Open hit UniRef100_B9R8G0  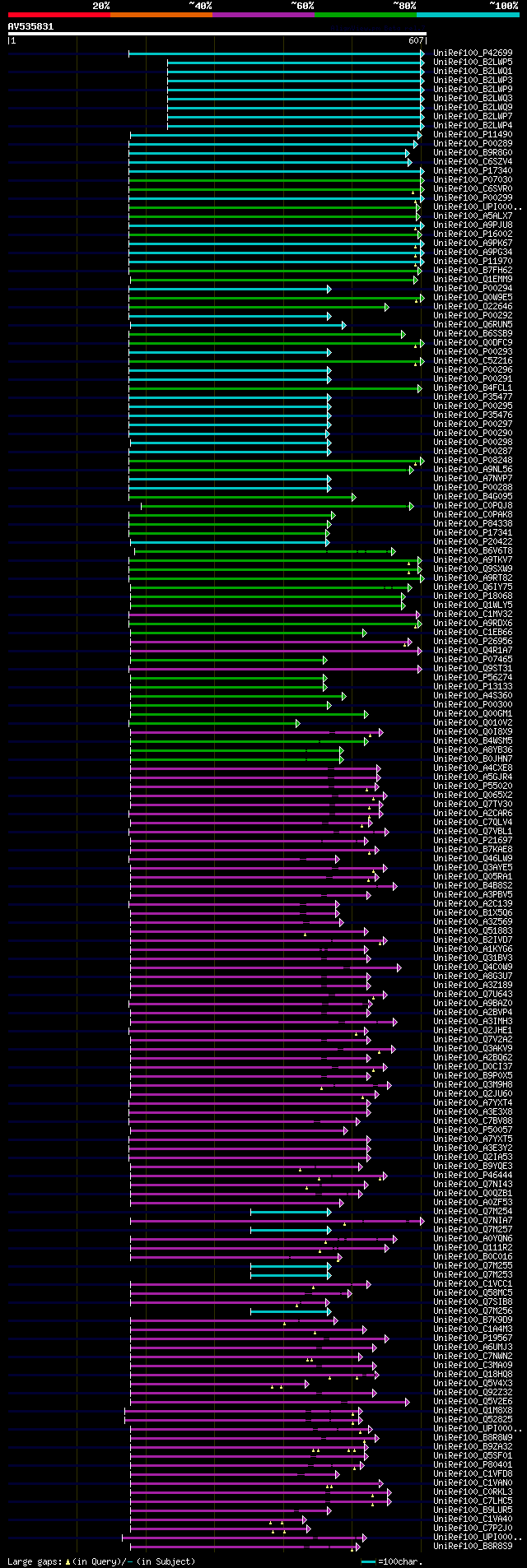click(x=473, y=152)
